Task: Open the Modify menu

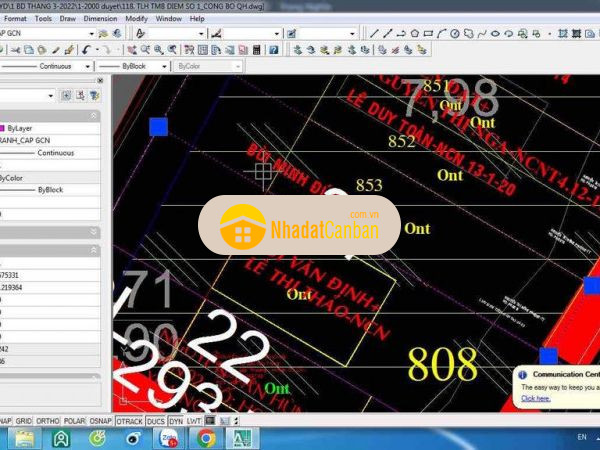Action: [x=137, y=18]
